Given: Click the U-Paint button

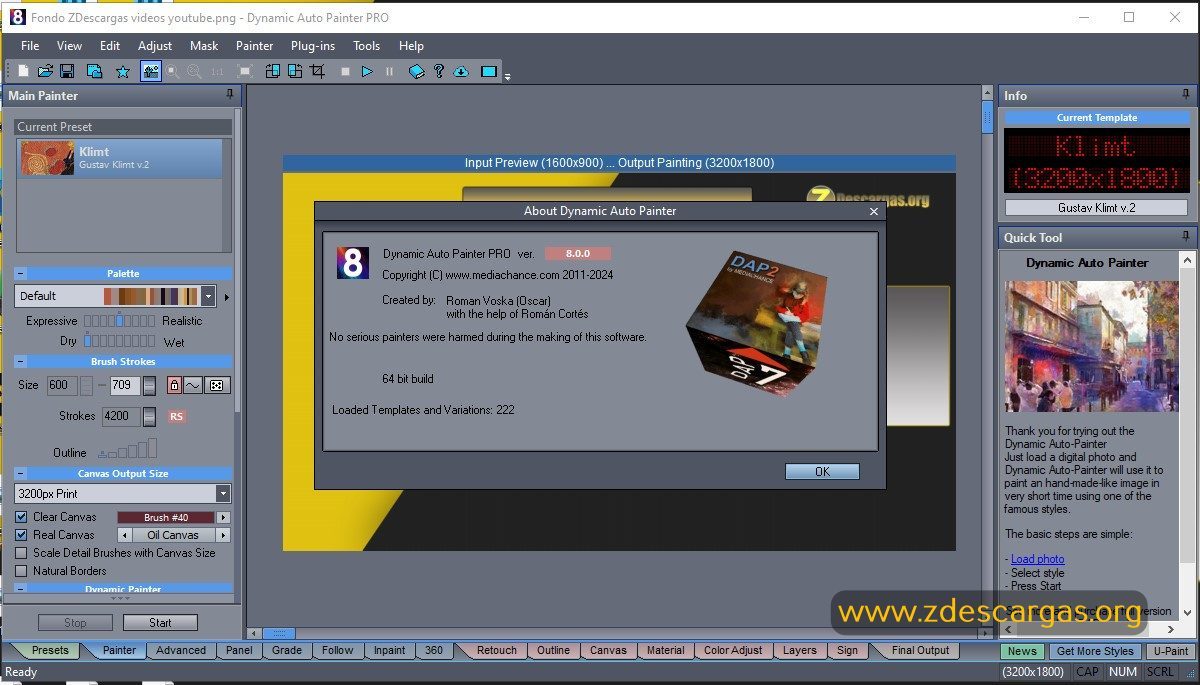Looking at the screenshot, I should (x=1170, y=651).
